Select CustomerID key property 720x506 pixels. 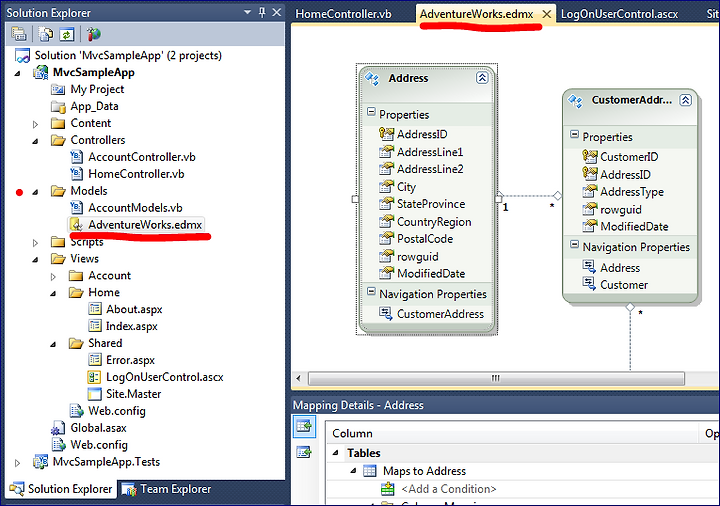coord(629,157)
